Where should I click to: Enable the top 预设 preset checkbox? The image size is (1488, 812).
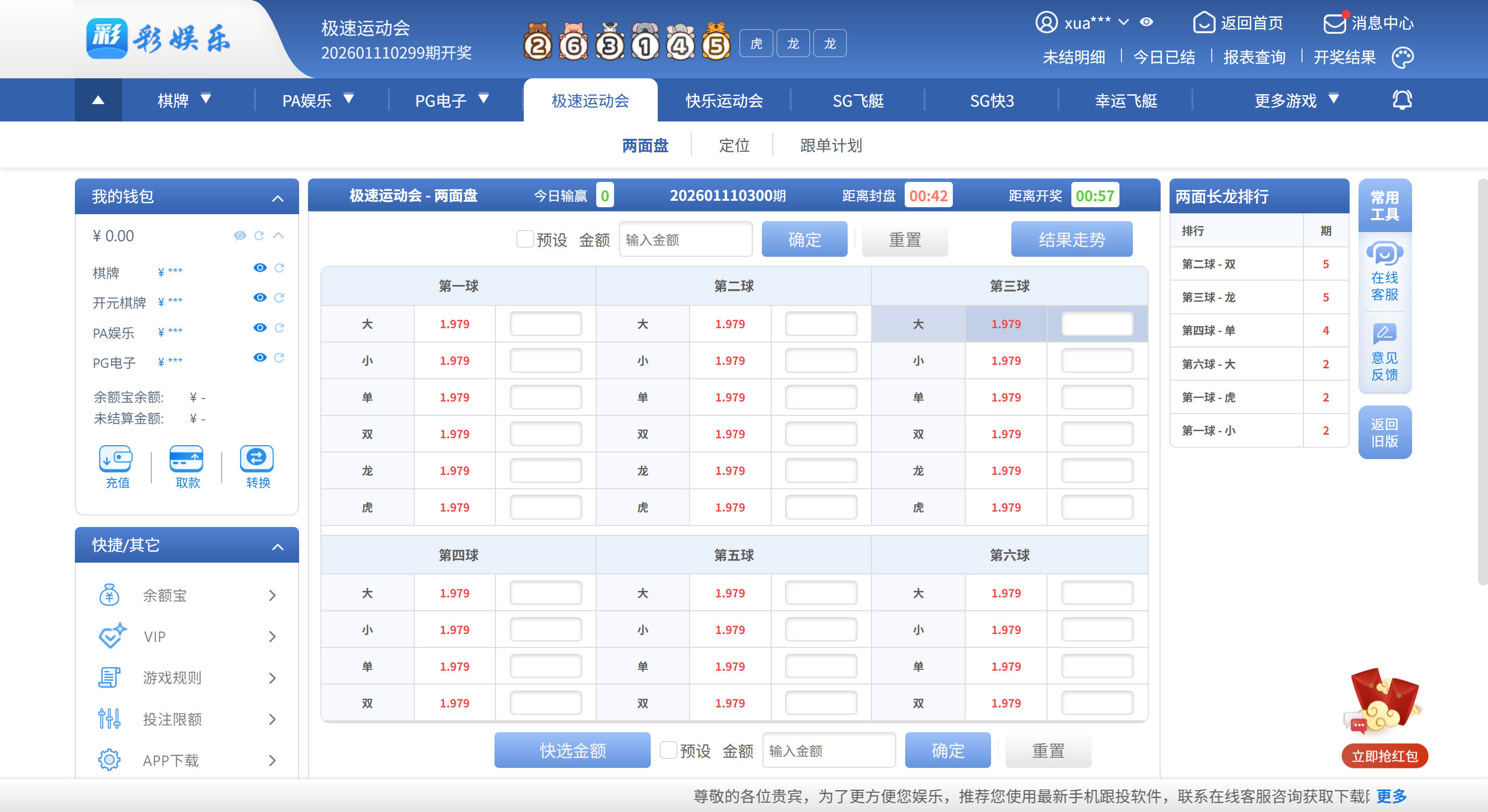525,238
